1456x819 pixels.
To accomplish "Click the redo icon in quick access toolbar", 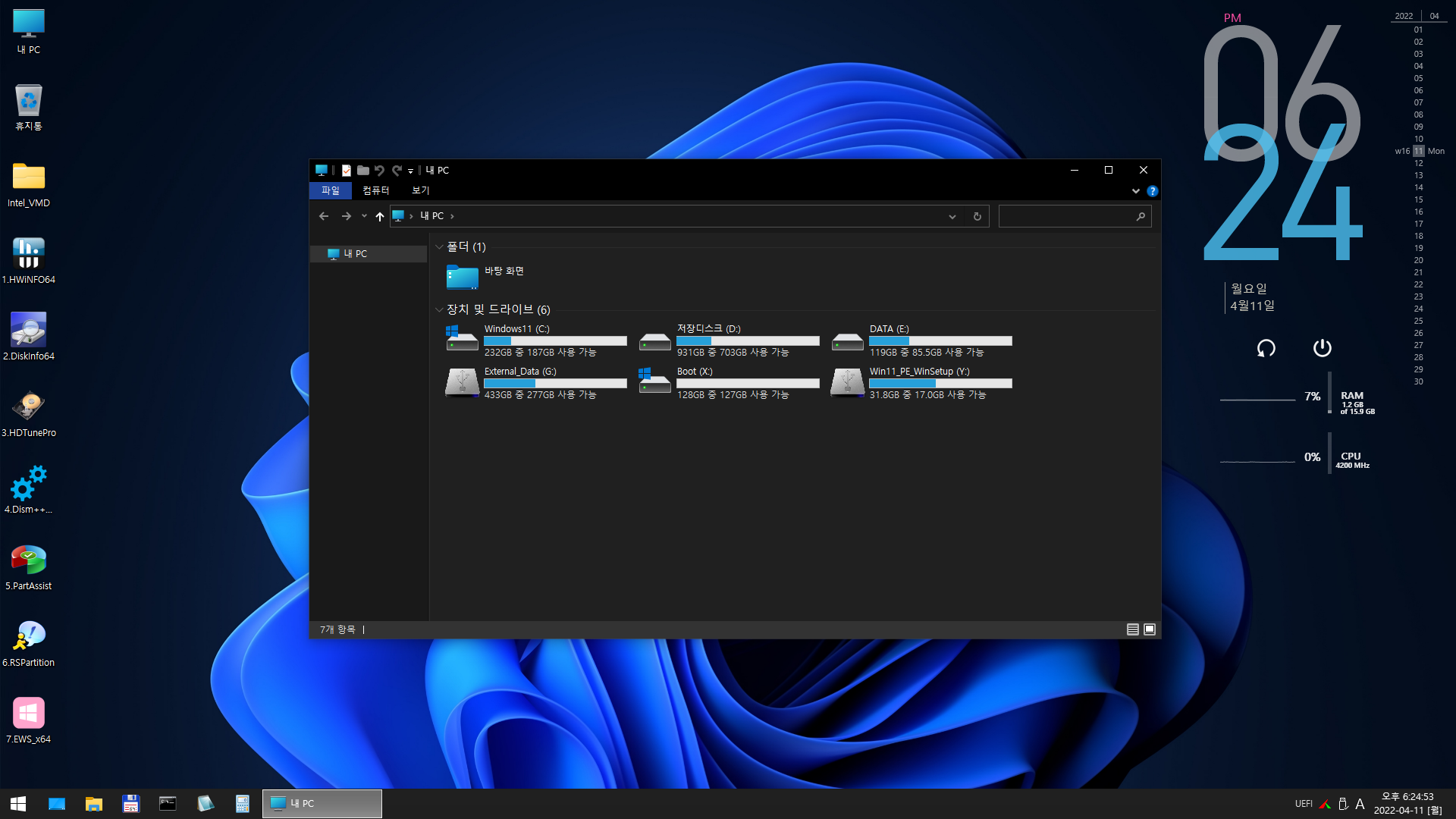I will click(397, 171).
